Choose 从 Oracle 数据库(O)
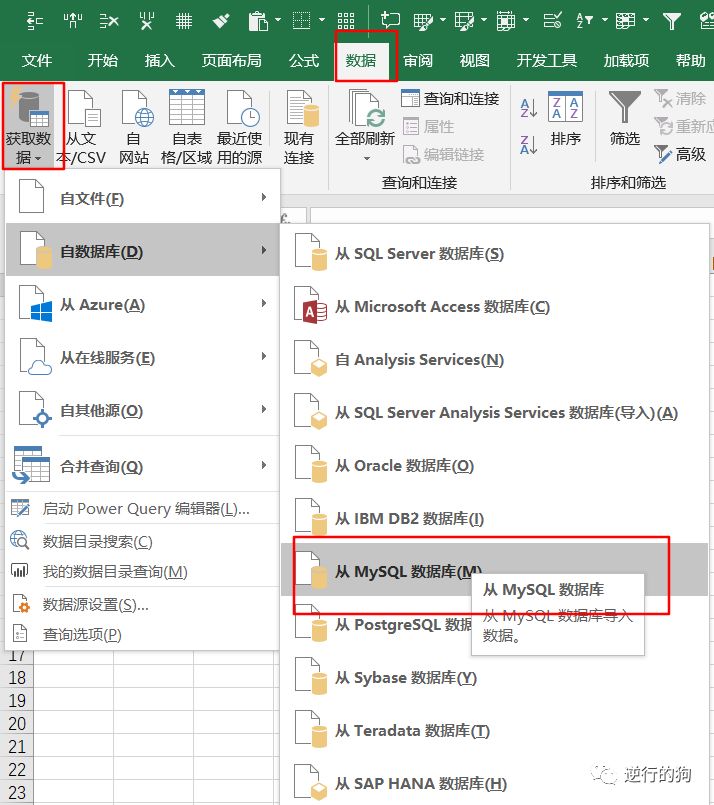 [x=494, y=465]
